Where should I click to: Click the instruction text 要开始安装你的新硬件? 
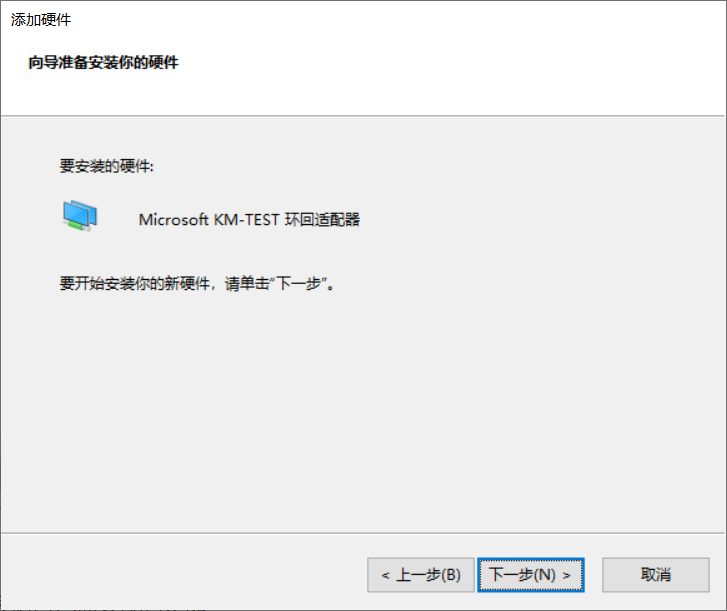135,283
